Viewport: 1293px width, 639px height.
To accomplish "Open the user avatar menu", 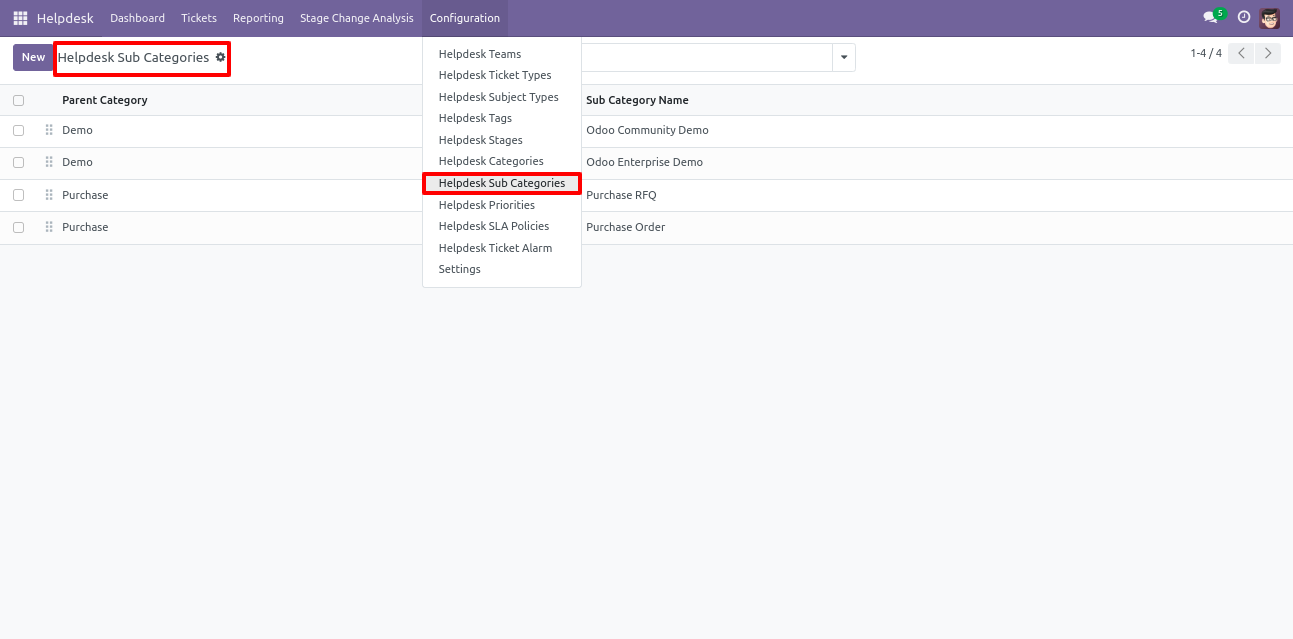I will [x=1270, y=18].
